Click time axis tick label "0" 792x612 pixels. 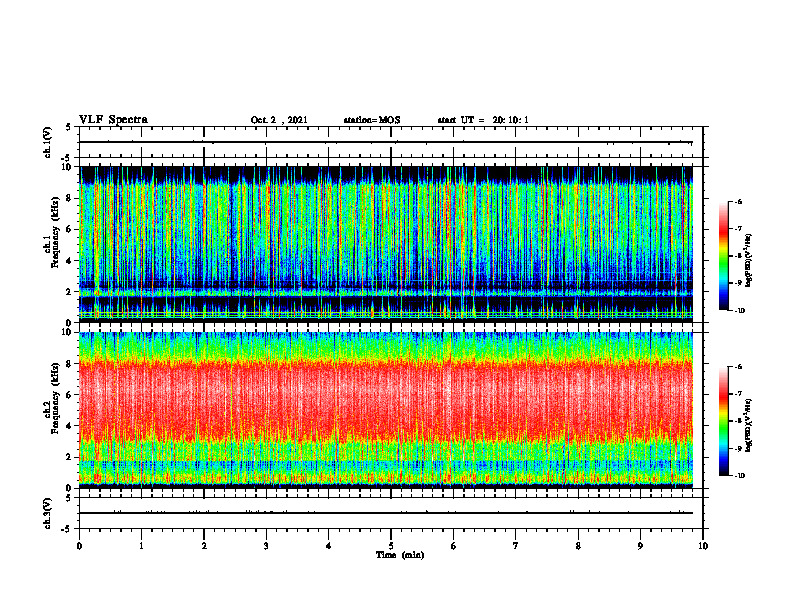79,546
